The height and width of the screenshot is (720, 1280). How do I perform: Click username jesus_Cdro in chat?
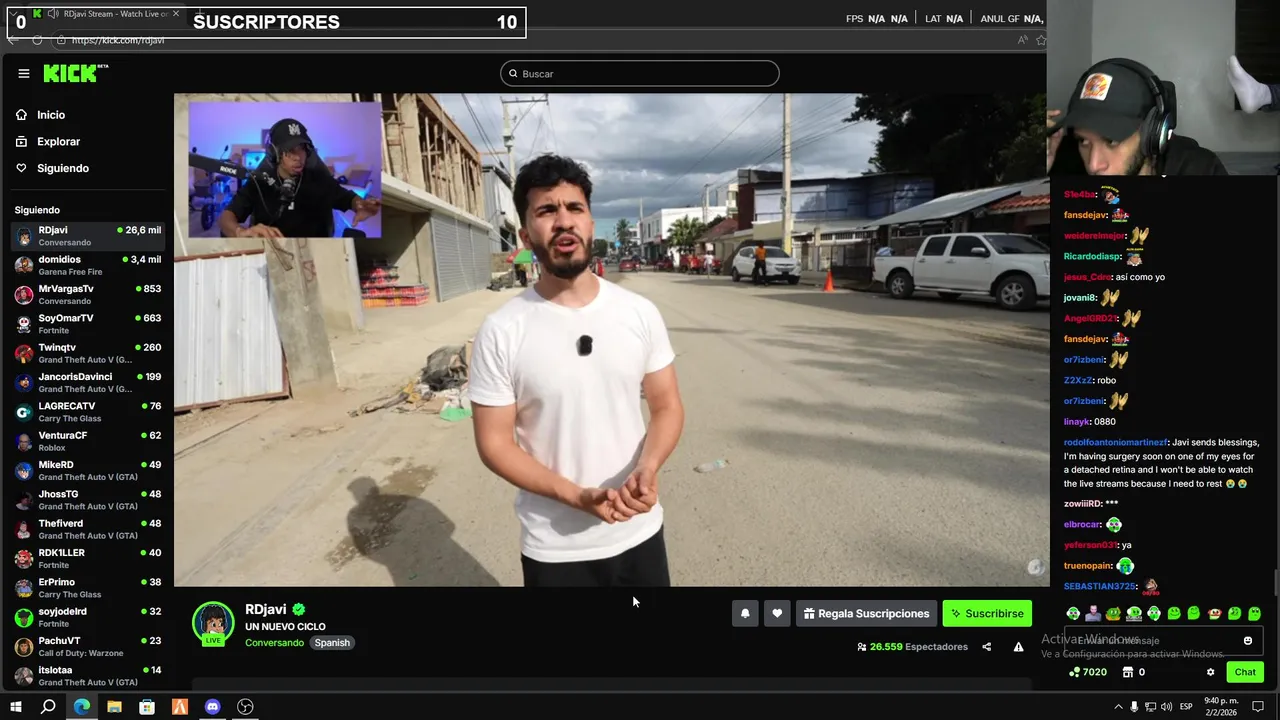(x=1087, y=277)
